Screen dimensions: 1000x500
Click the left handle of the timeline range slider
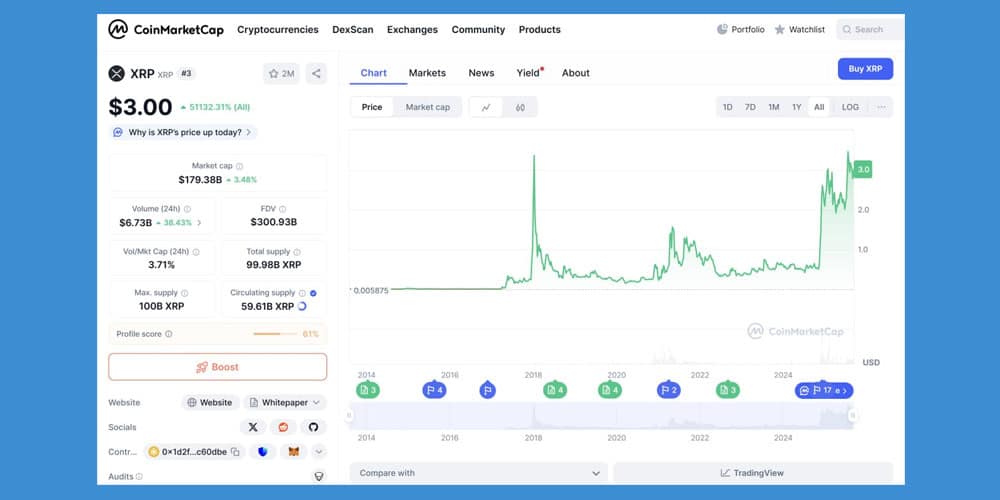pos(350,415)
